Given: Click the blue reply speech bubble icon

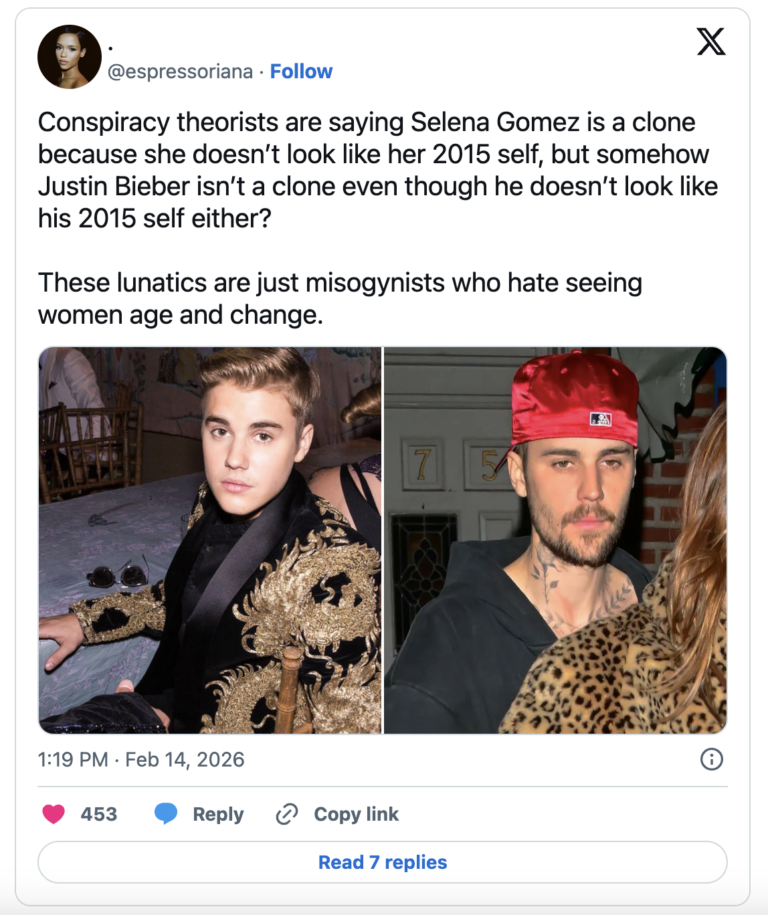Looking at the screenshot, I should [166, 814].
